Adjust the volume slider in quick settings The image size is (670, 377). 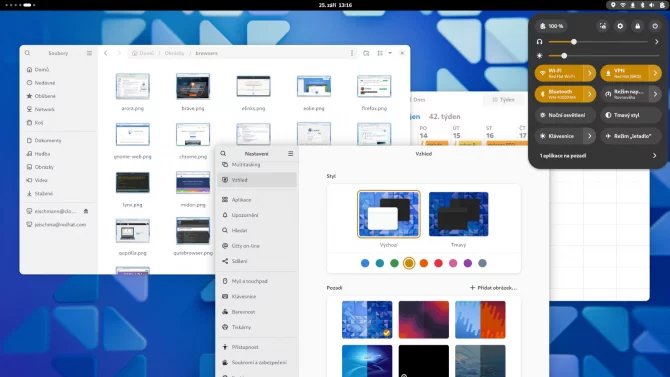click(x=598, y=42)
